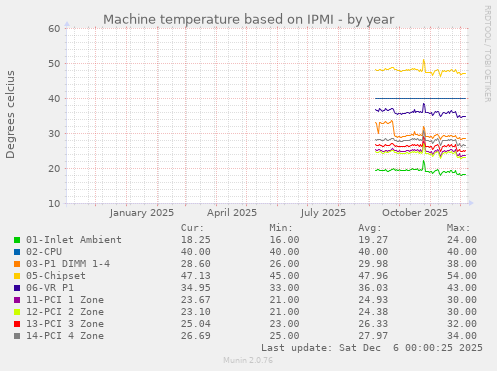Click the blue 02-CPU legend swatch
This screenshot has height=371, width=497.
pyautogui.click(x=17, y=252)
